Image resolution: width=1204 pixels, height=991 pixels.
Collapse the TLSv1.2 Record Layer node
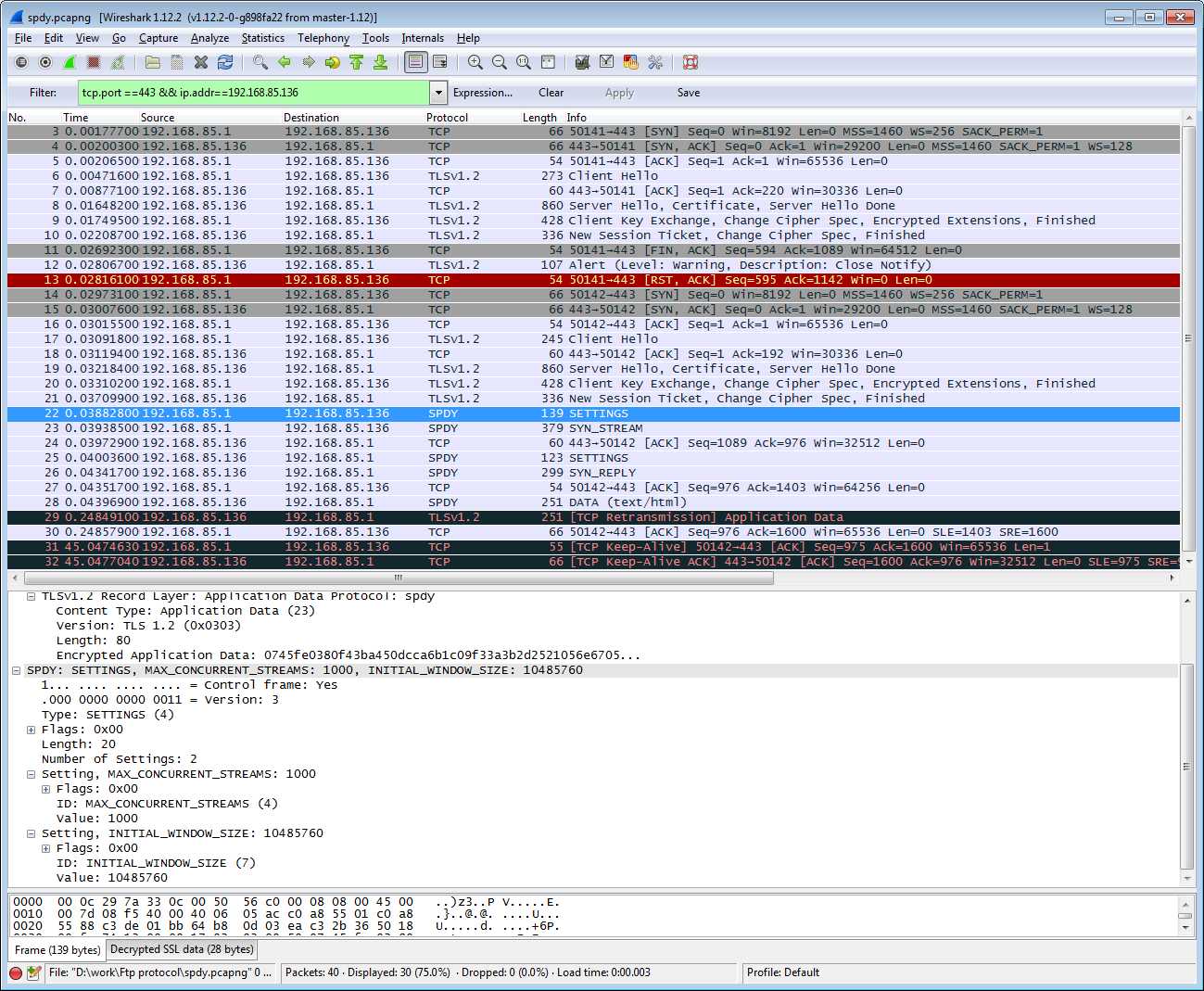(31, 596)
